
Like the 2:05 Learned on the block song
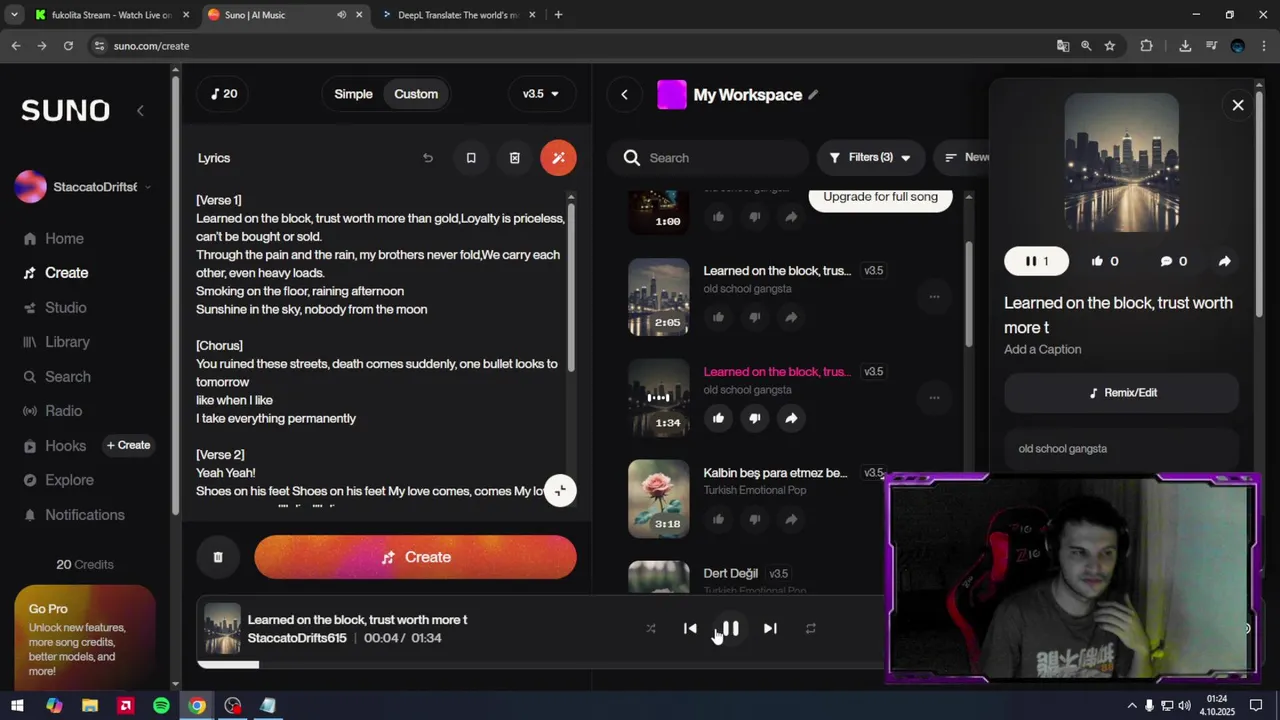click(x=718, y=317)
